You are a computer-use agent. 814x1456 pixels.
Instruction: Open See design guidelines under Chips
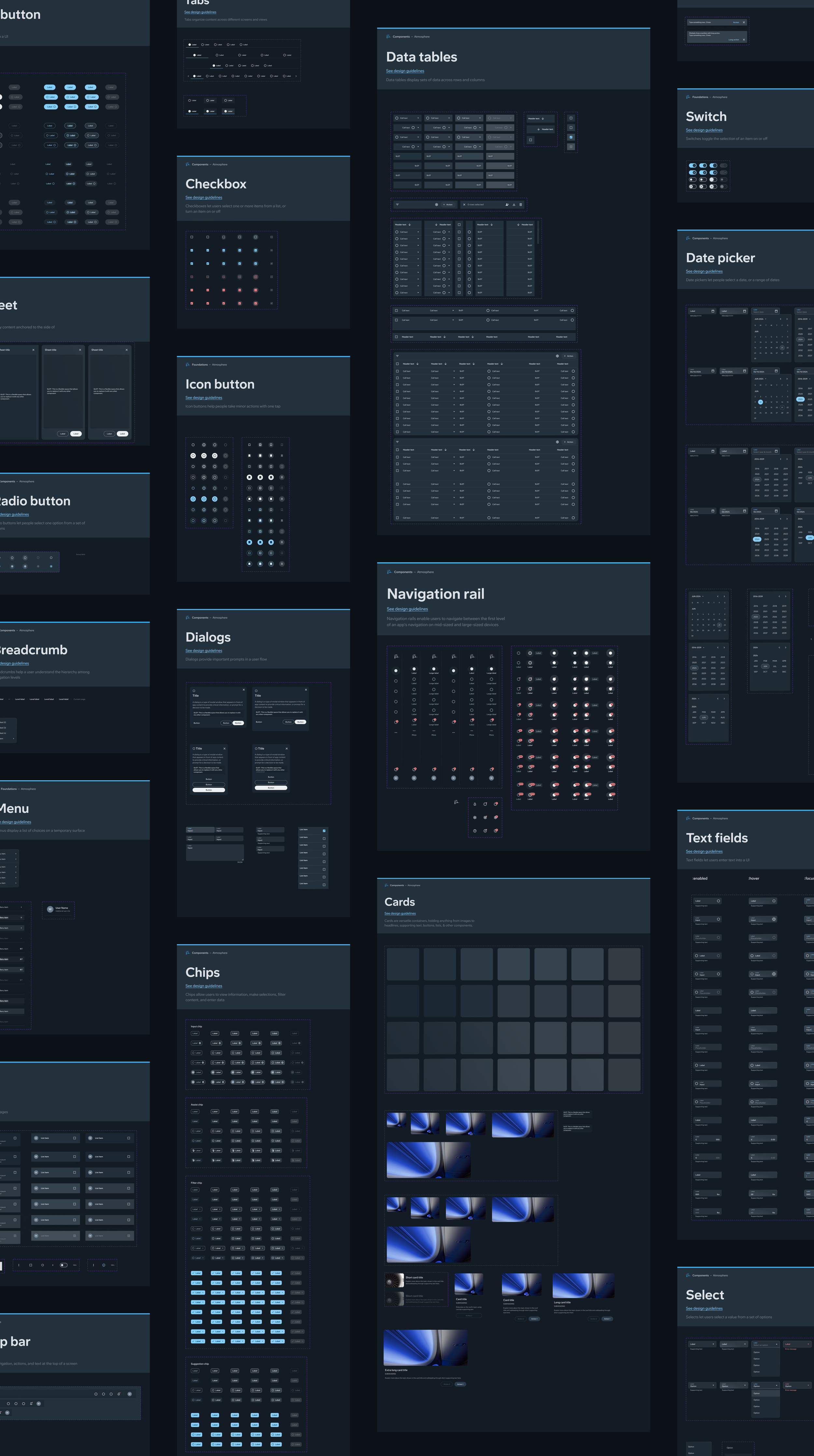click(x=203, y=986)
